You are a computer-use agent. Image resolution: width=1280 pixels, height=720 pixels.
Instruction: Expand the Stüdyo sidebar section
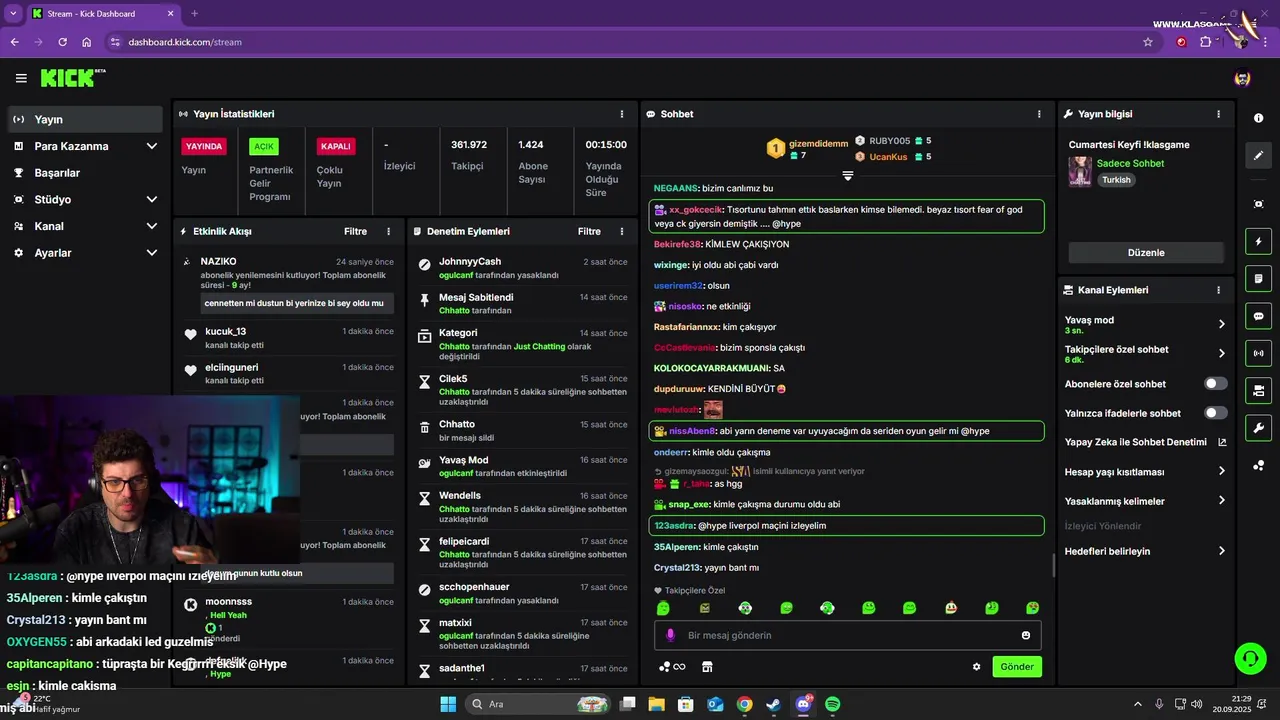click(152, 199)
